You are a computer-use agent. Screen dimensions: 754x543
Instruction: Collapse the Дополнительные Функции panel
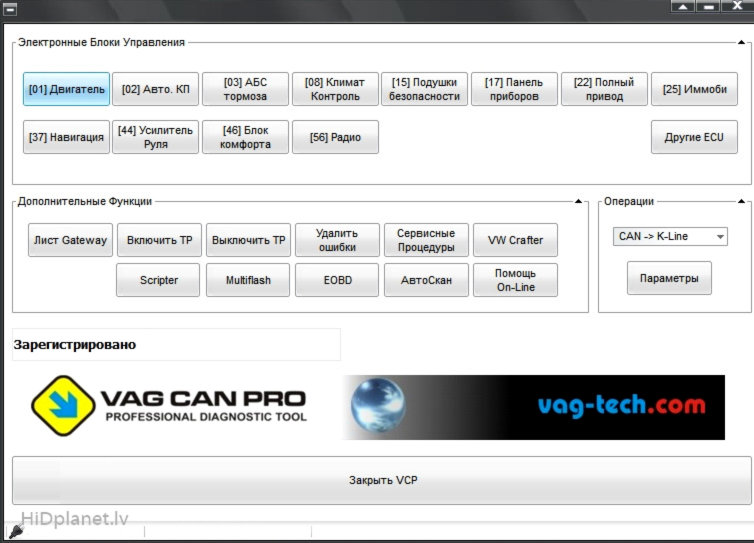pos(579,202)
